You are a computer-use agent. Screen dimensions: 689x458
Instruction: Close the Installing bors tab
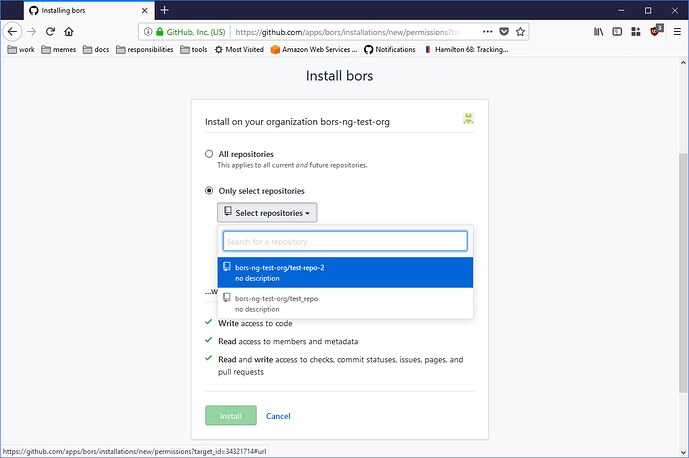pyautogui.click(x=145, y=11)
